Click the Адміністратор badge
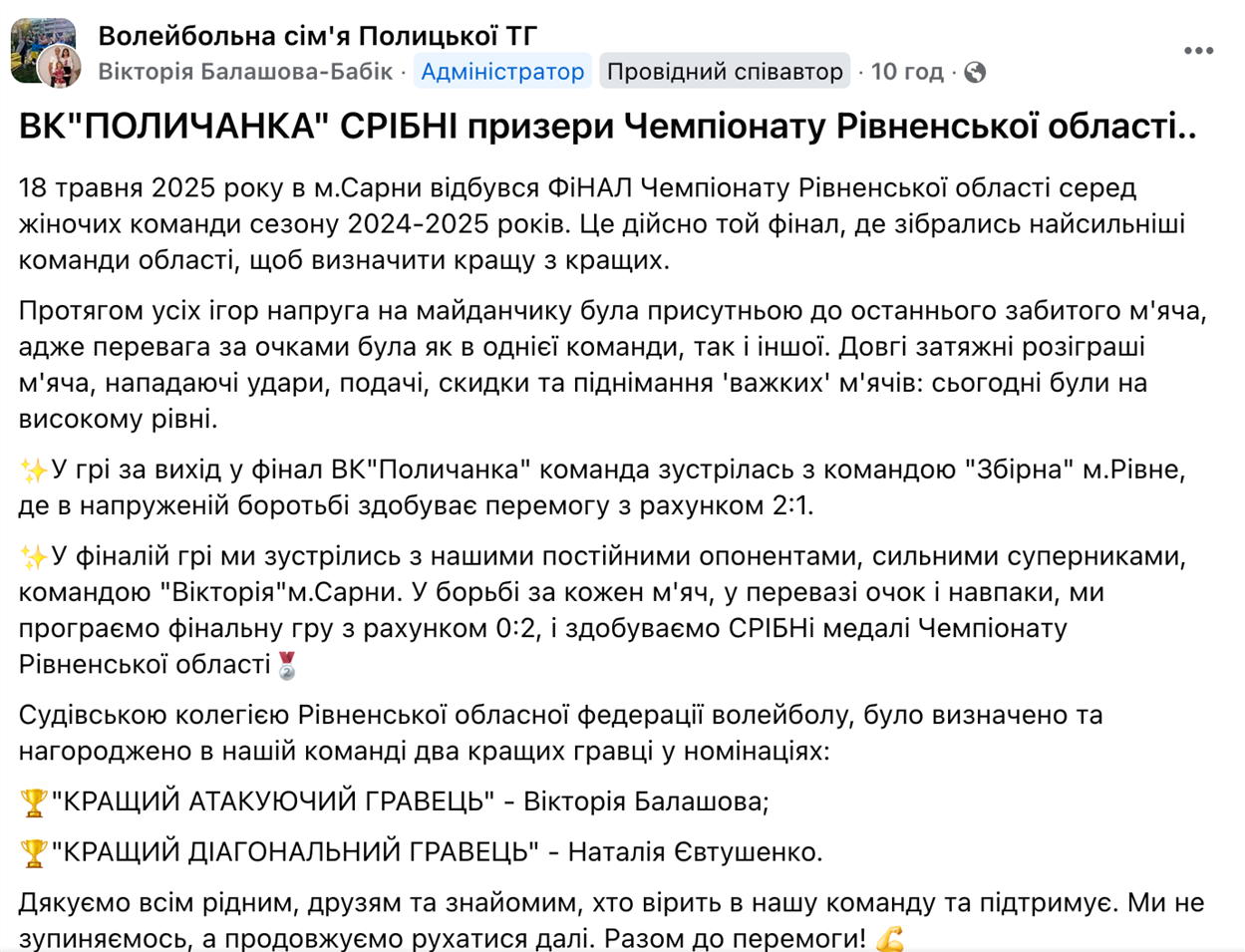 502,72
